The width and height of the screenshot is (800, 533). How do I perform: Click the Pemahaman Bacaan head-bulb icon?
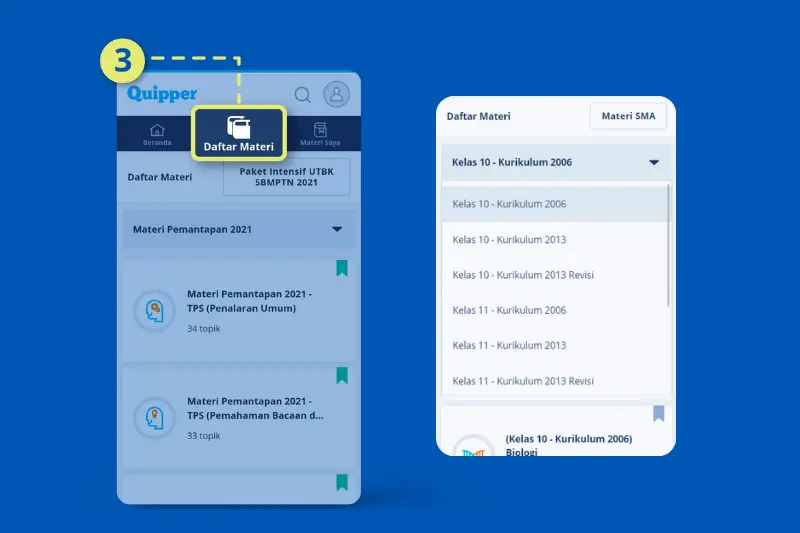click(155, 418)
